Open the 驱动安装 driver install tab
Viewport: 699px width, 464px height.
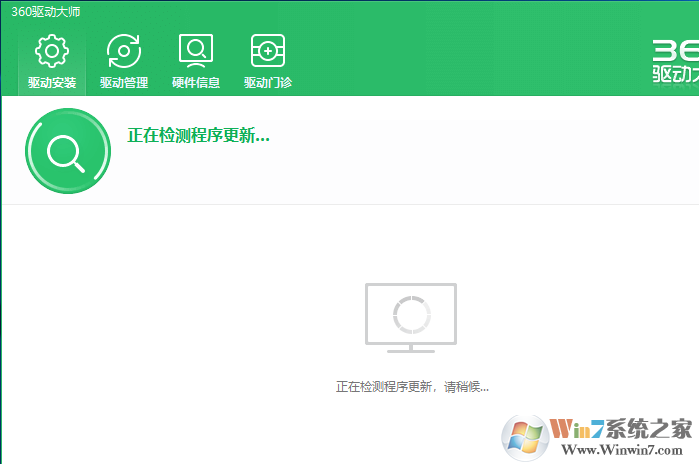[52, 62]
